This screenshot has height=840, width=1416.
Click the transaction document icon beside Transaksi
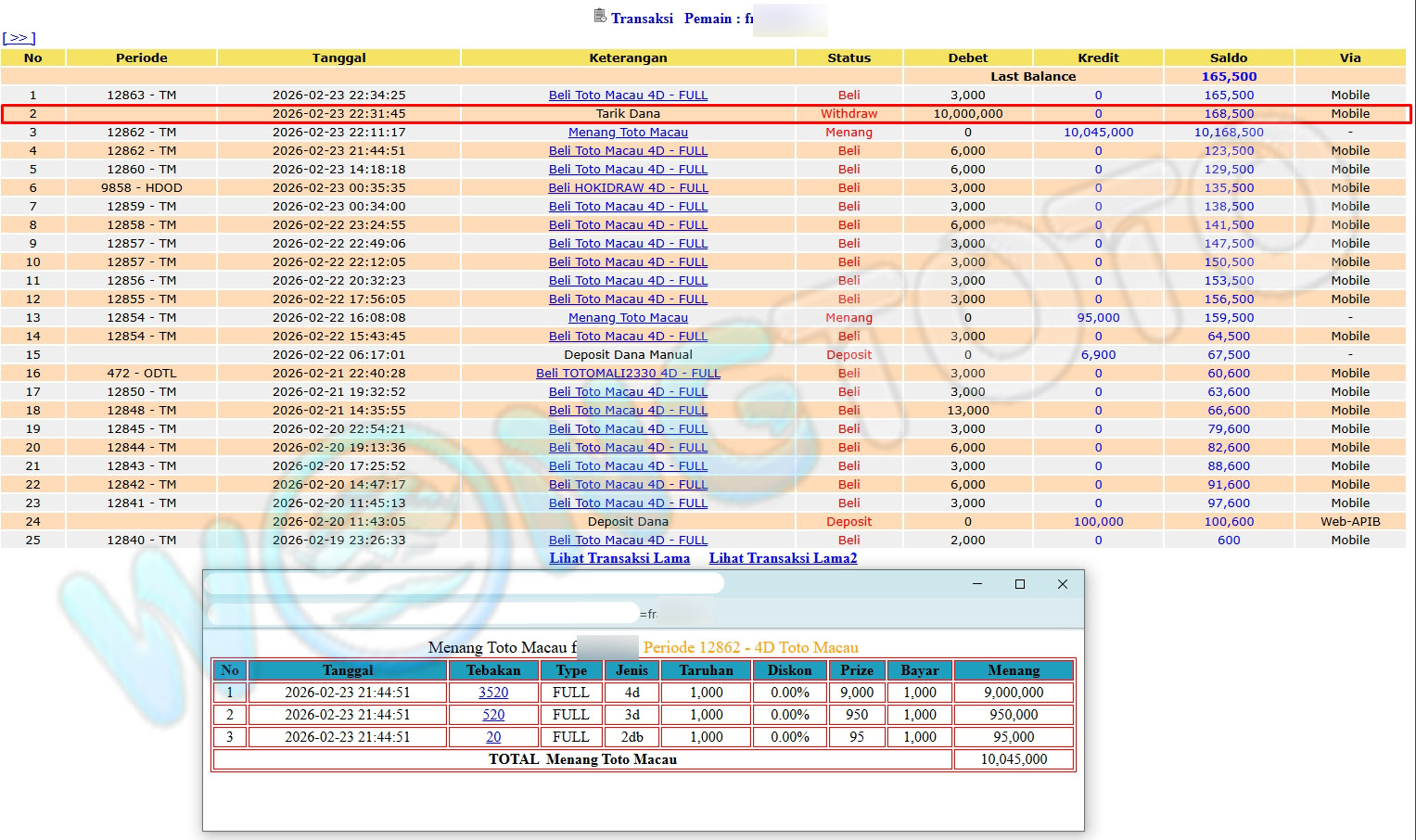coord(599,16)
